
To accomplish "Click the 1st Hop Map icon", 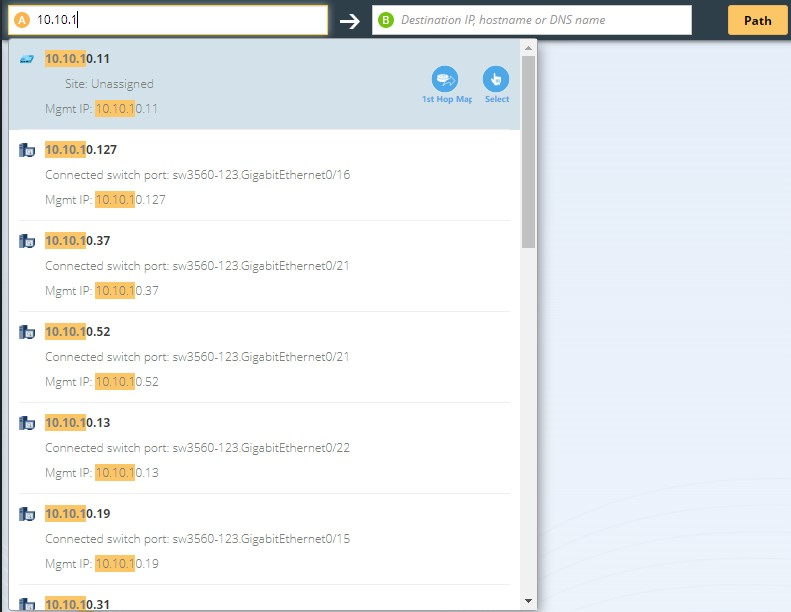I will (444, 79).
